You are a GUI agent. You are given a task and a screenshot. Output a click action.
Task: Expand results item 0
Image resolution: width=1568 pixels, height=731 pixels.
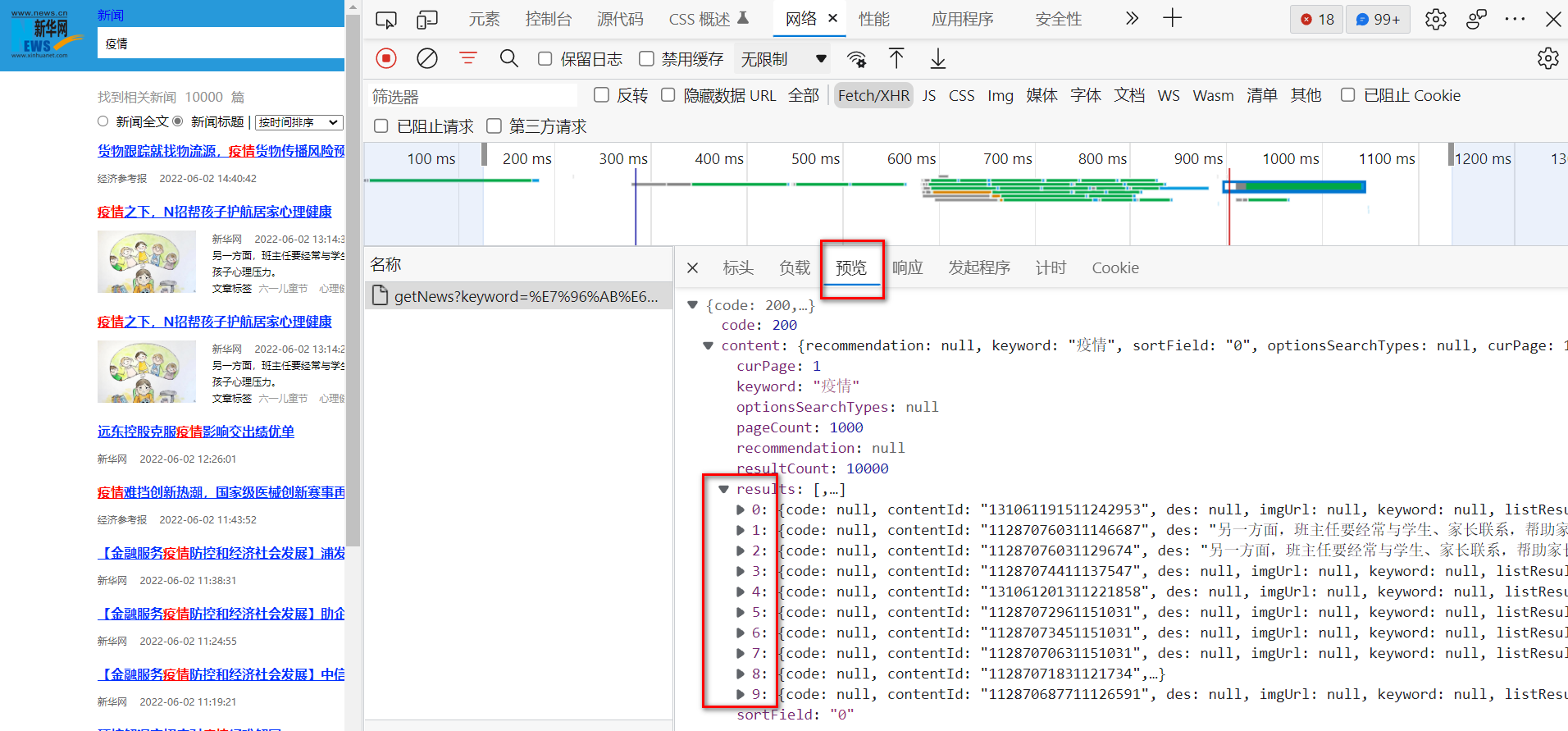pyautogui.click(x=741, y=509)
